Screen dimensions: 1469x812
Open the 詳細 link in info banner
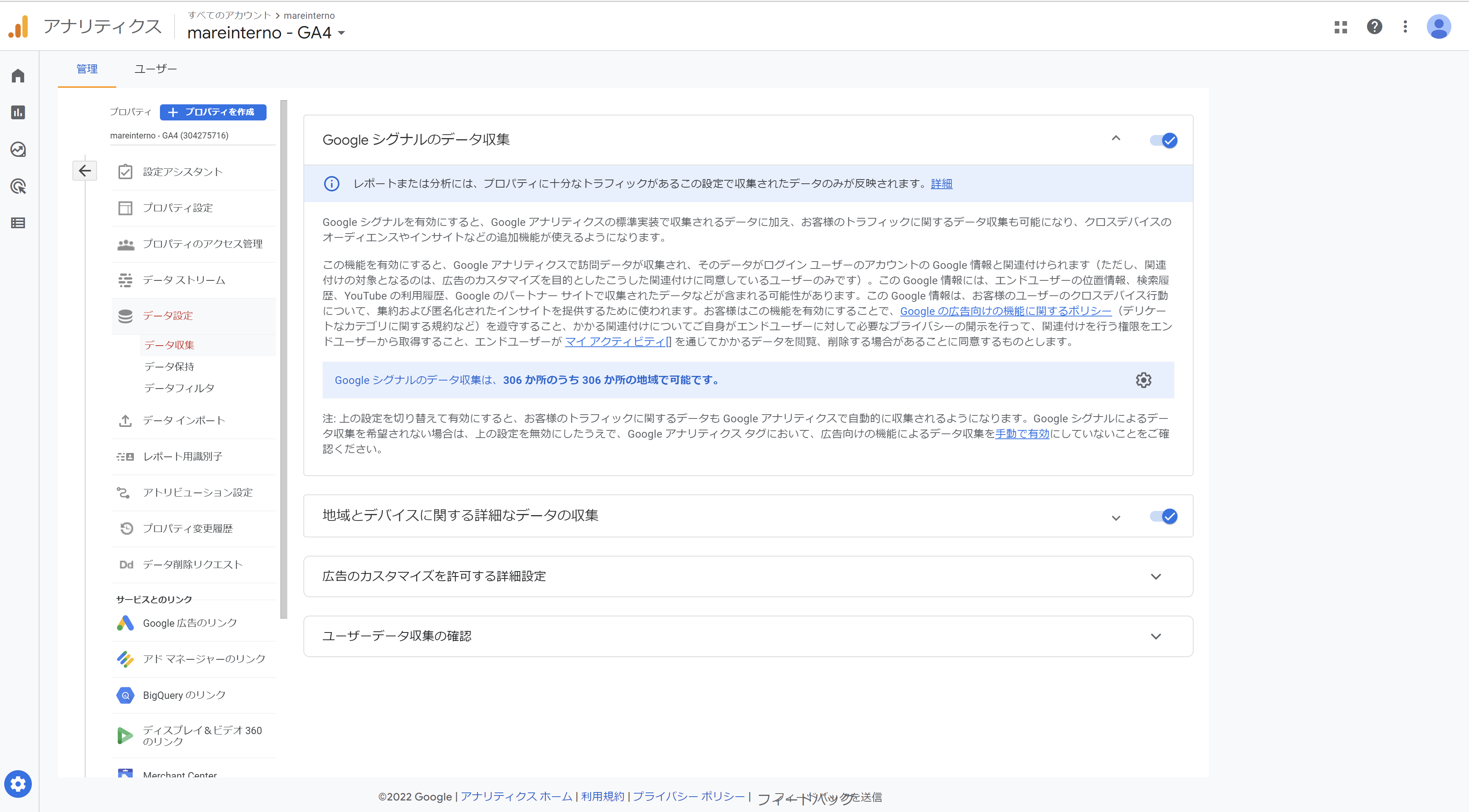click(941, 184)
